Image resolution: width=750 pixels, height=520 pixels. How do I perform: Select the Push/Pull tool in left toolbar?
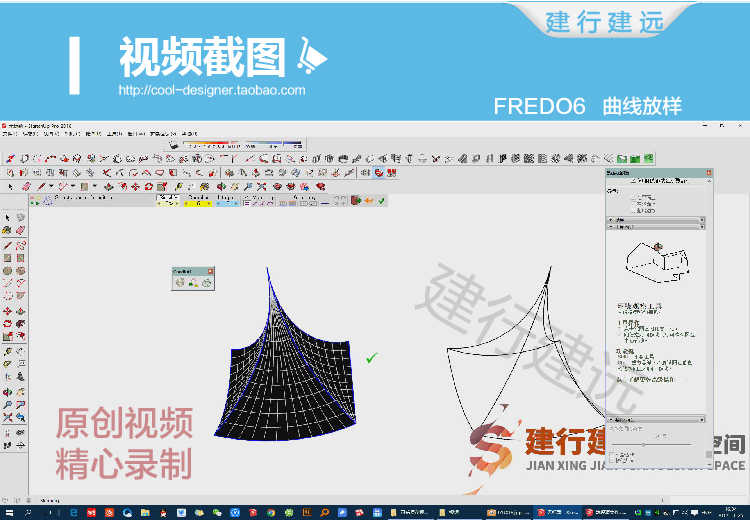tap(20, 311)
